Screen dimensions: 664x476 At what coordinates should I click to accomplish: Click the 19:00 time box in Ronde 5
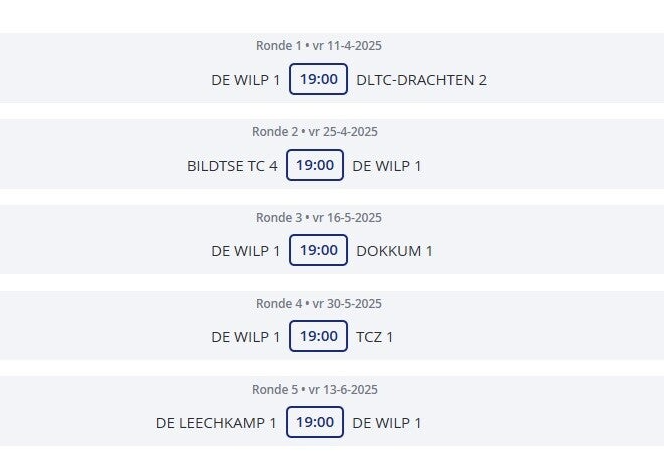pos(315,422)
